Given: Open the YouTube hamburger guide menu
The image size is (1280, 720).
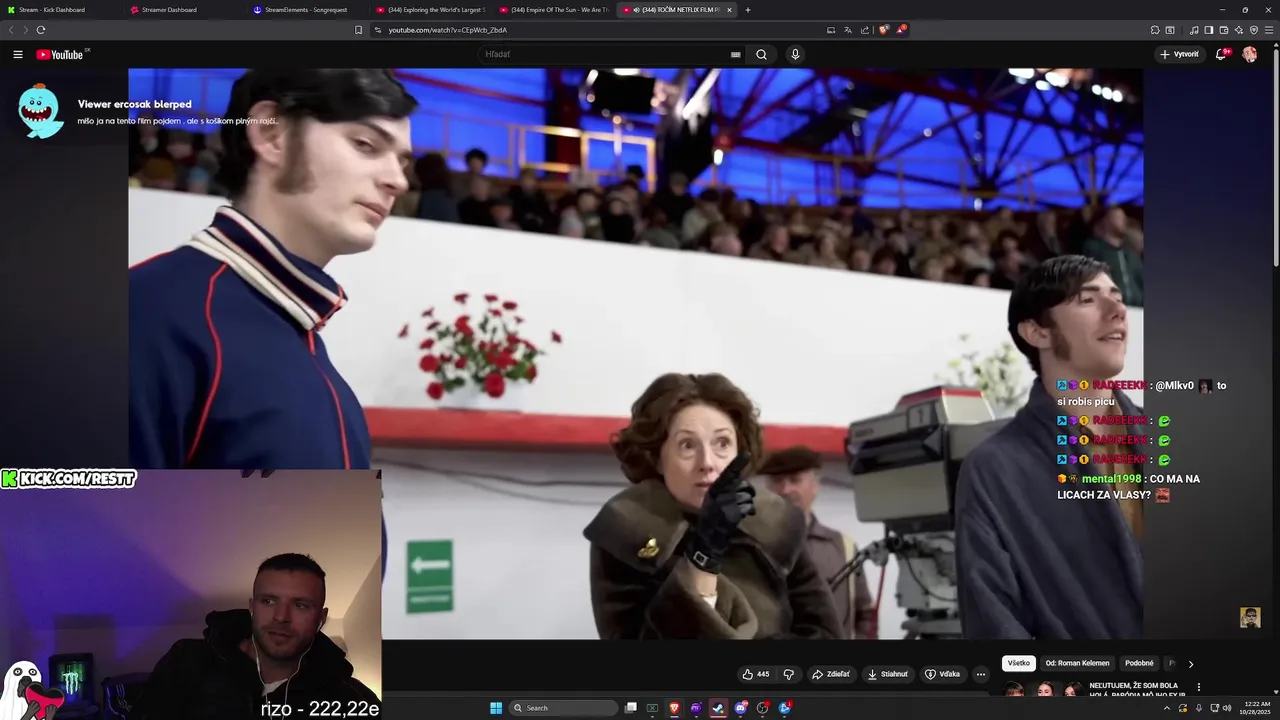Looking at the screenshot, I should point(18,54).
